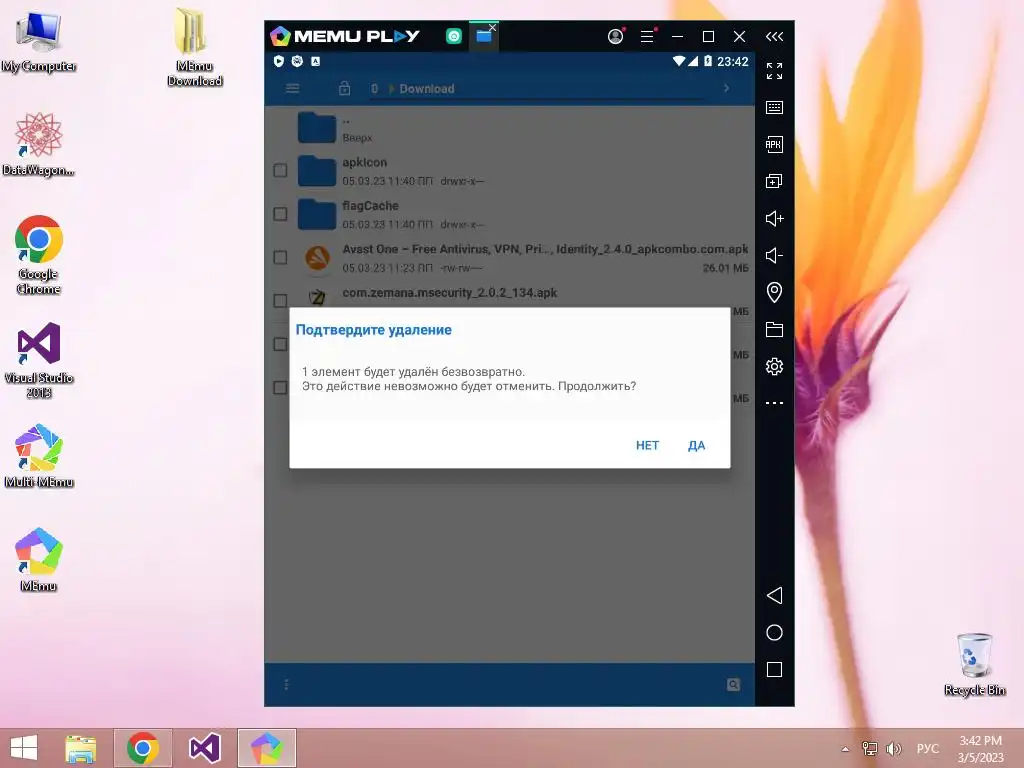Launch Google Chrome desktop shortcut
Image resolution: width=1024 pixels, height=768 pixels.
[x=39, y=255]
